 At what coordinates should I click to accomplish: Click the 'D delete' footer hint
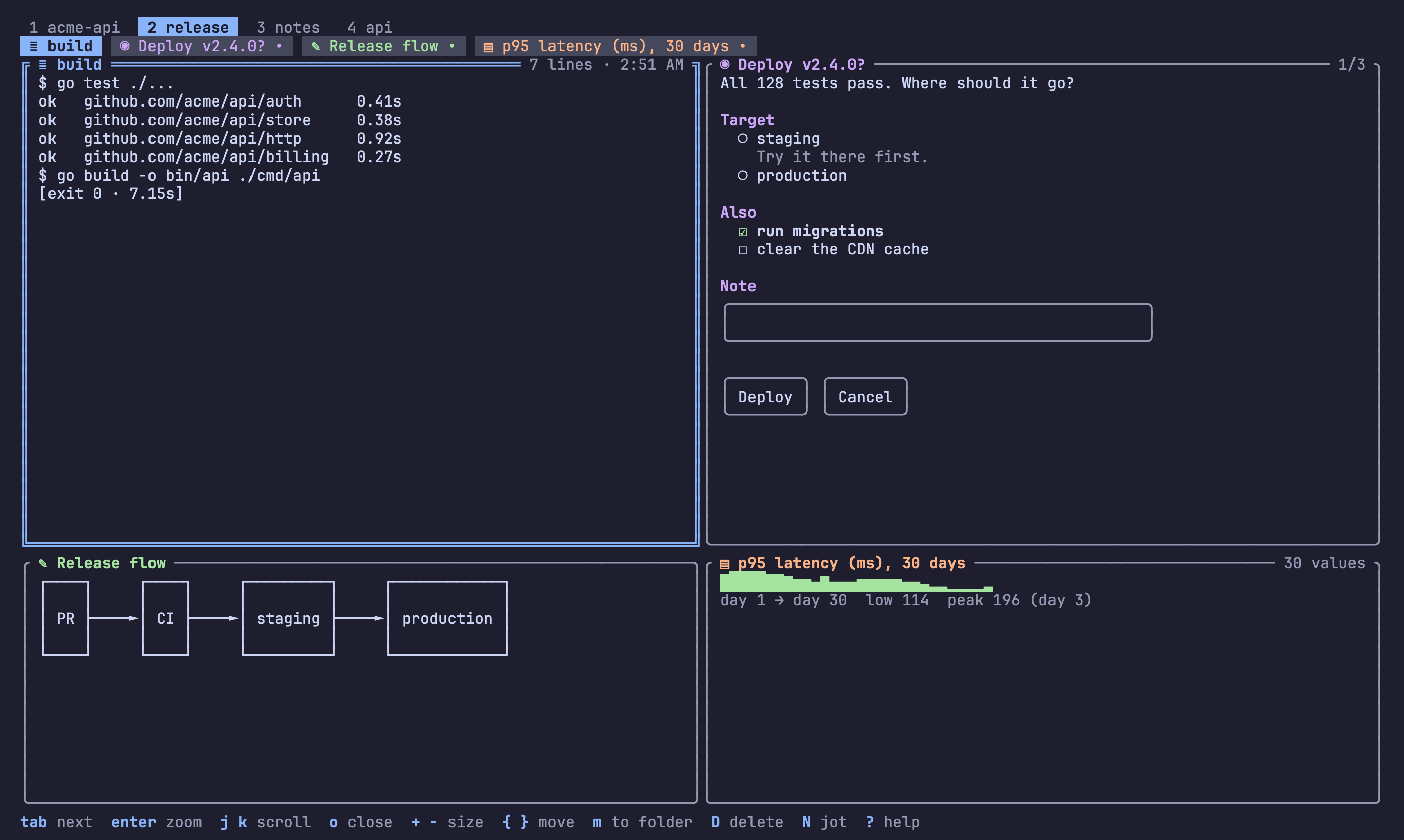point(747,822)
